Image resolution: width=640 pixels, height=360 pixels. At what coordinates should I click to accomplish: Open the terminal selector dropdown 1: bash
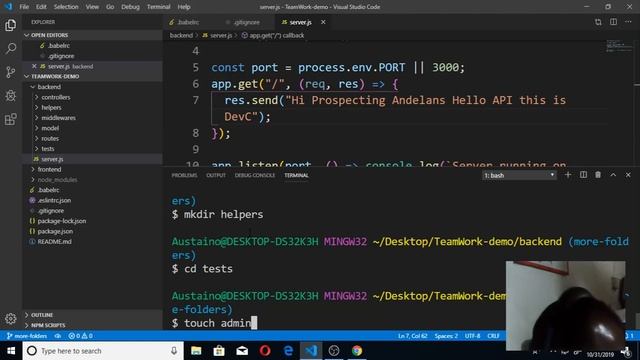(519, 175)
